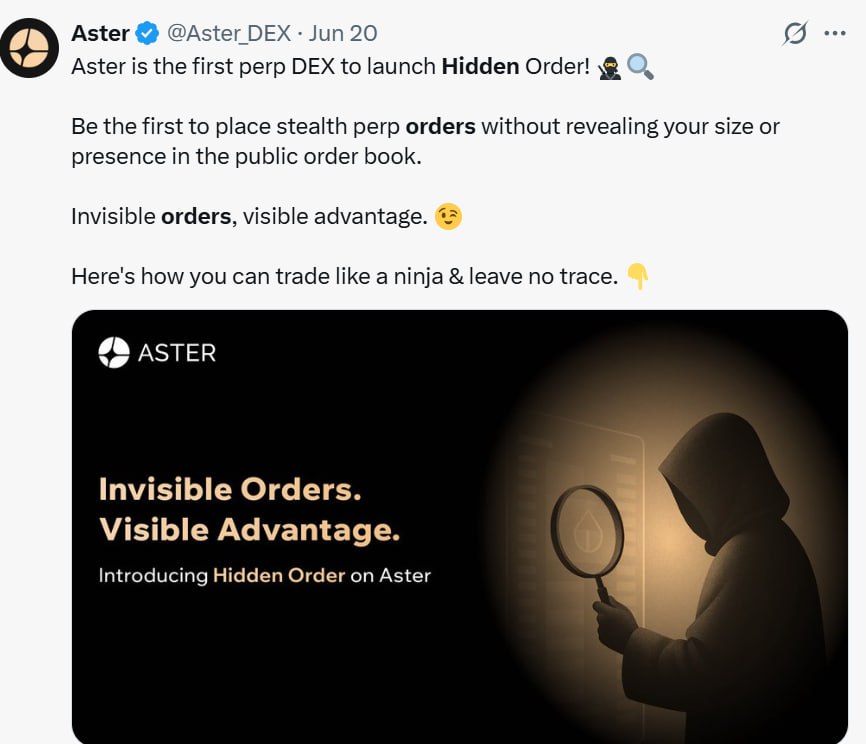
Task: Click the bold word Hidden in tweet
Action: (480, 68)
